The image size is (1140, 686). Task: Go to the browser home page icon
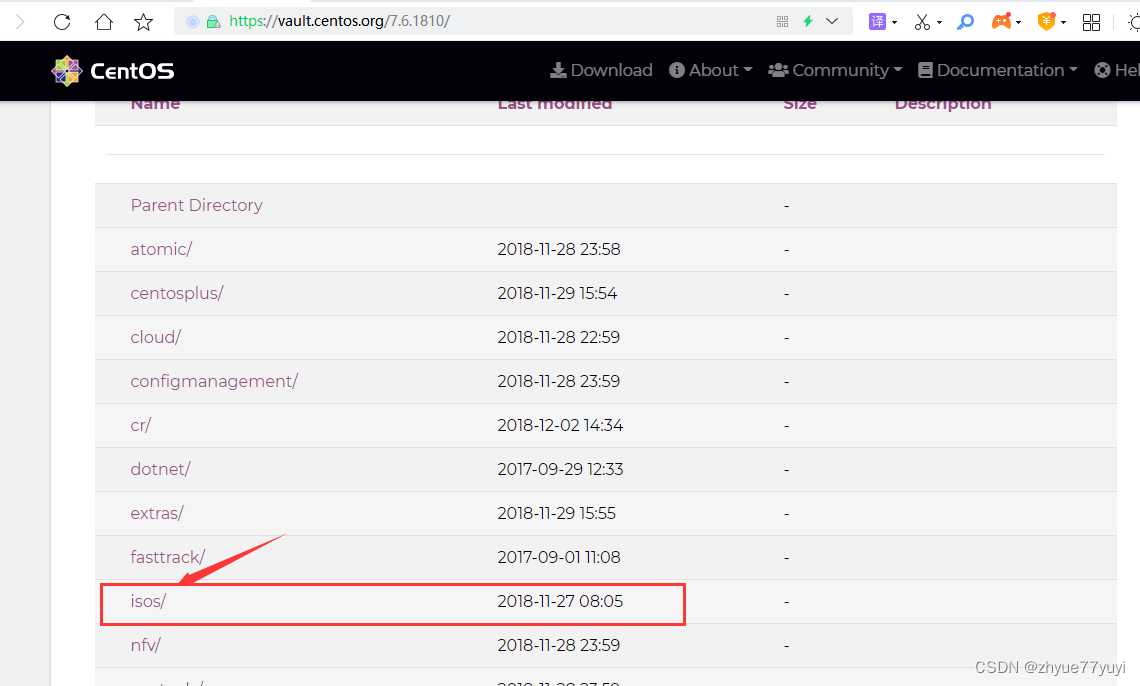coord(104,22)
